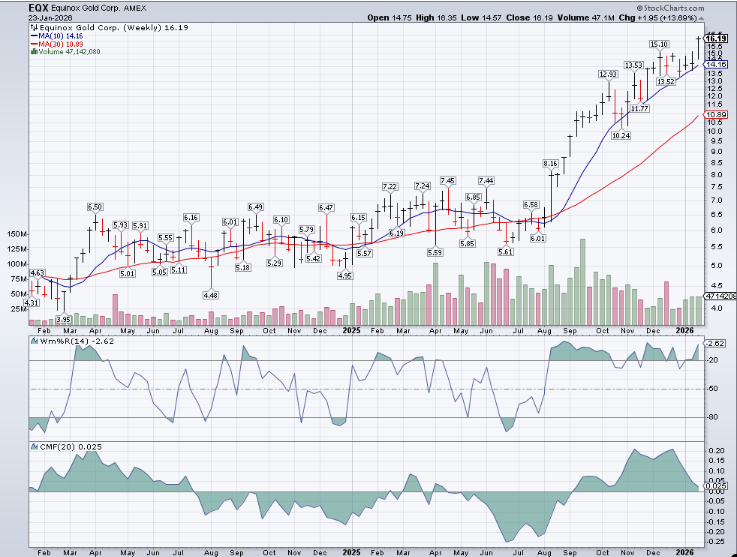The image size is (737, 557).
Task: Click the 15.10 peak price annotation
Action: [659, 44]
